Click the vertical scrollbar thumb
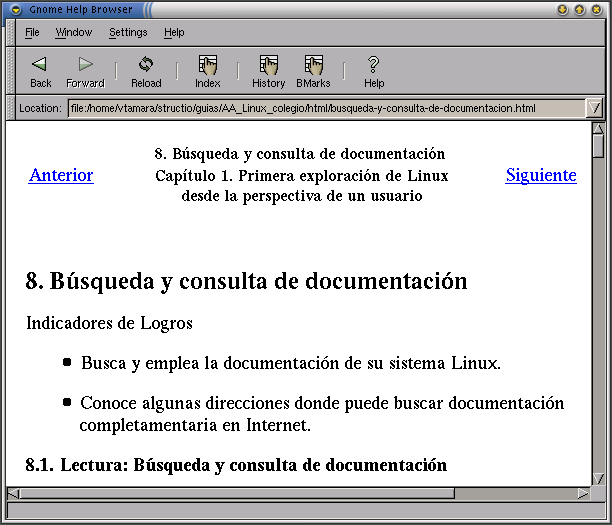This screenshot has height=525, width=612. tap(598, 146)
